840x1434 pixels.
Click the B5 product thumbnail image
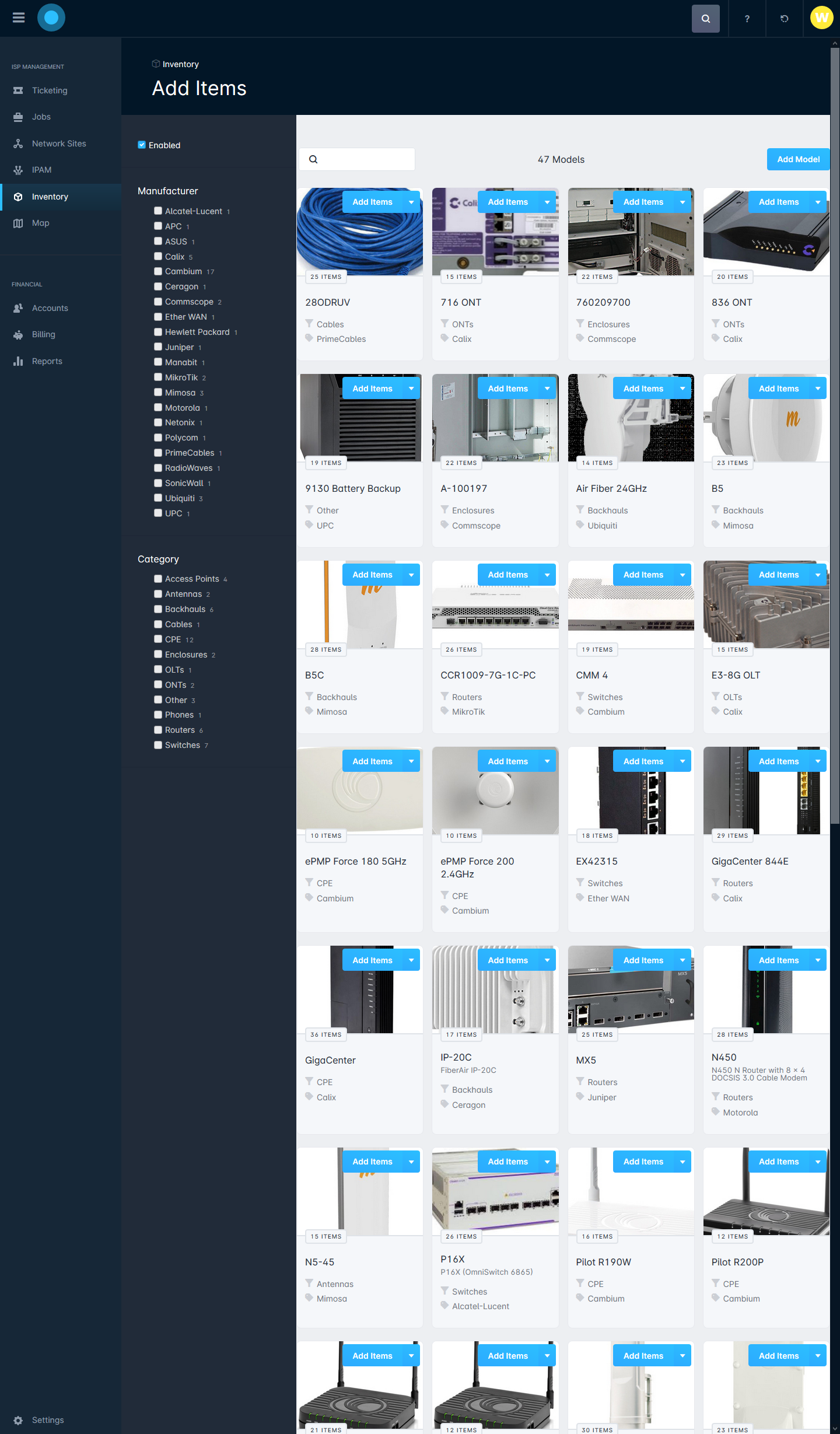[766, 418]
